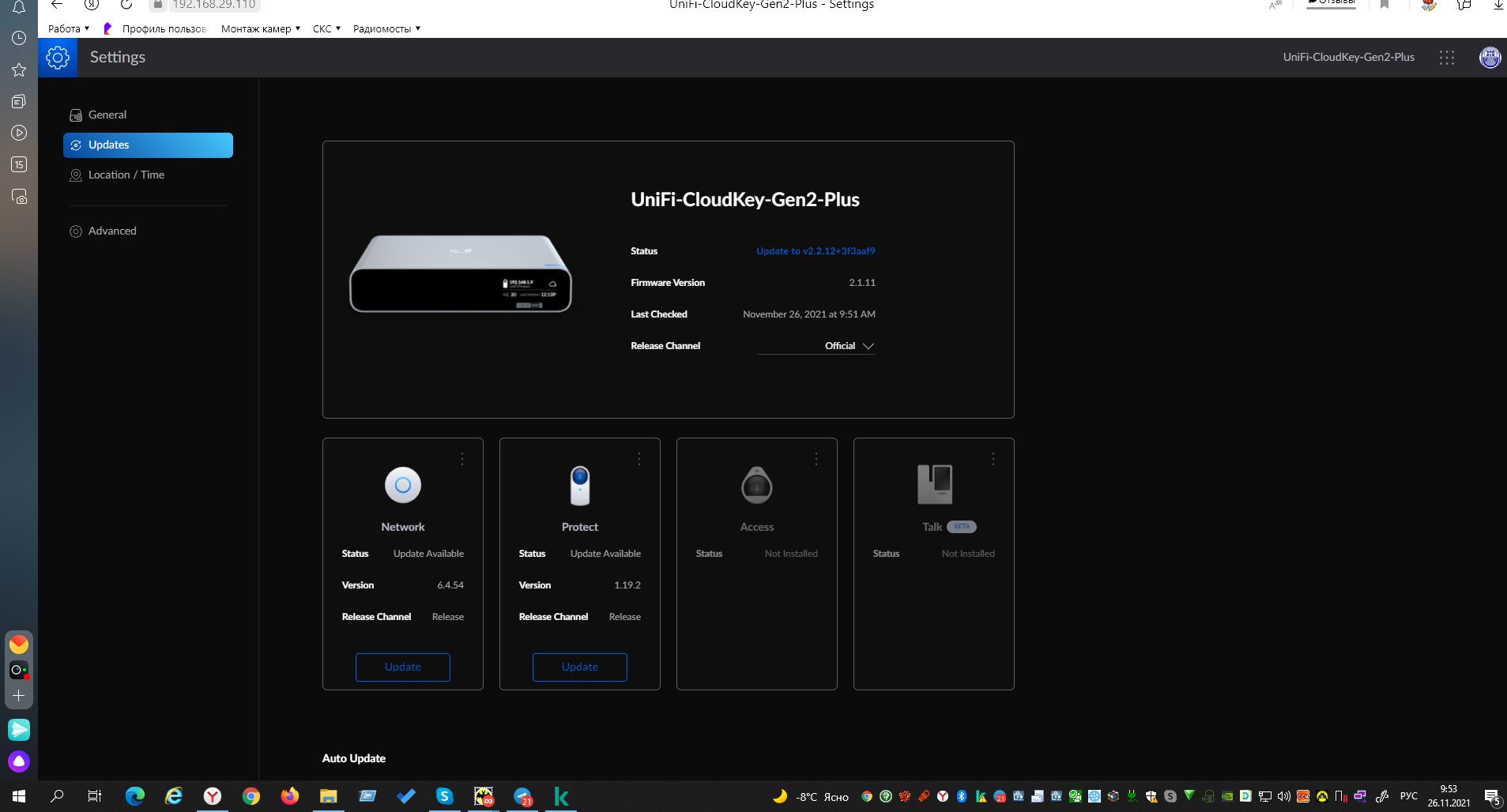Open the browser history clock icon
This screenshot has width=1507, height=812.
[19, 38]
